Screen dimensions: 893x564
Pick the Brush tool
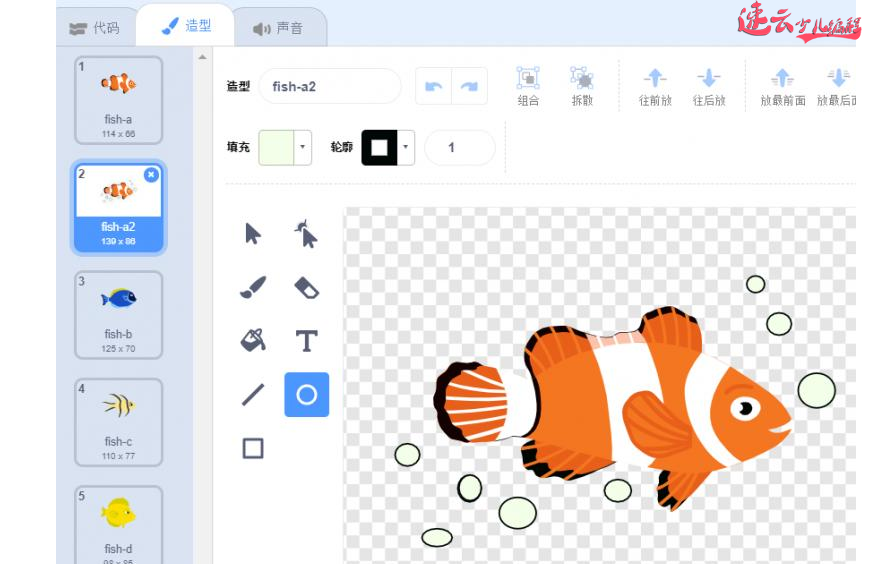coord(253,288)
